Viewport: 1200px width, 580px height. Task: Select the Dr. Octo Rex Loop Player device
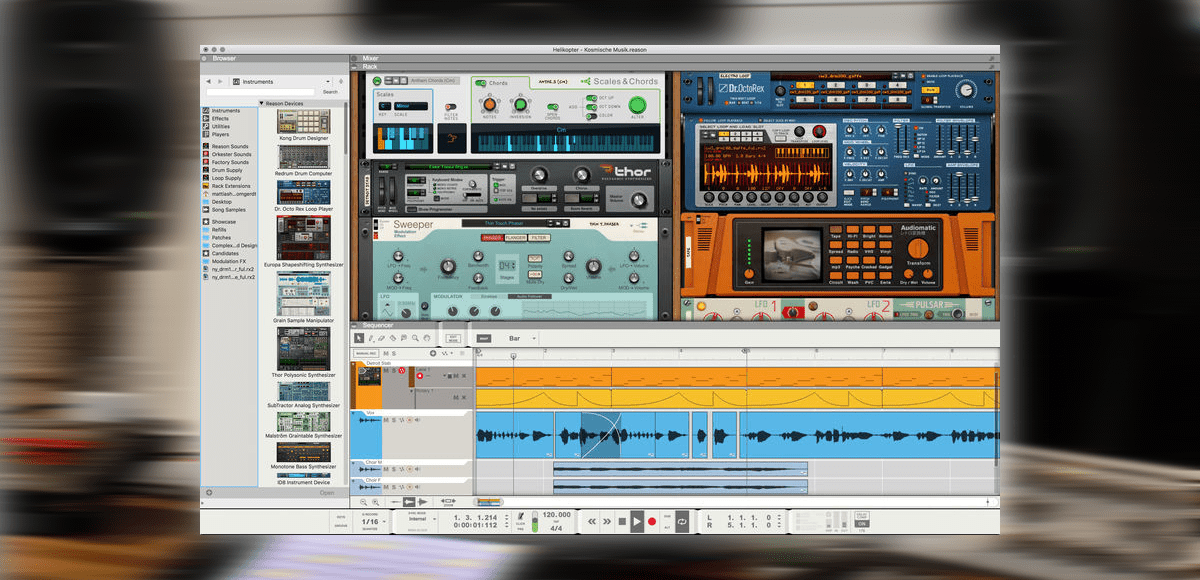[304, 192]
